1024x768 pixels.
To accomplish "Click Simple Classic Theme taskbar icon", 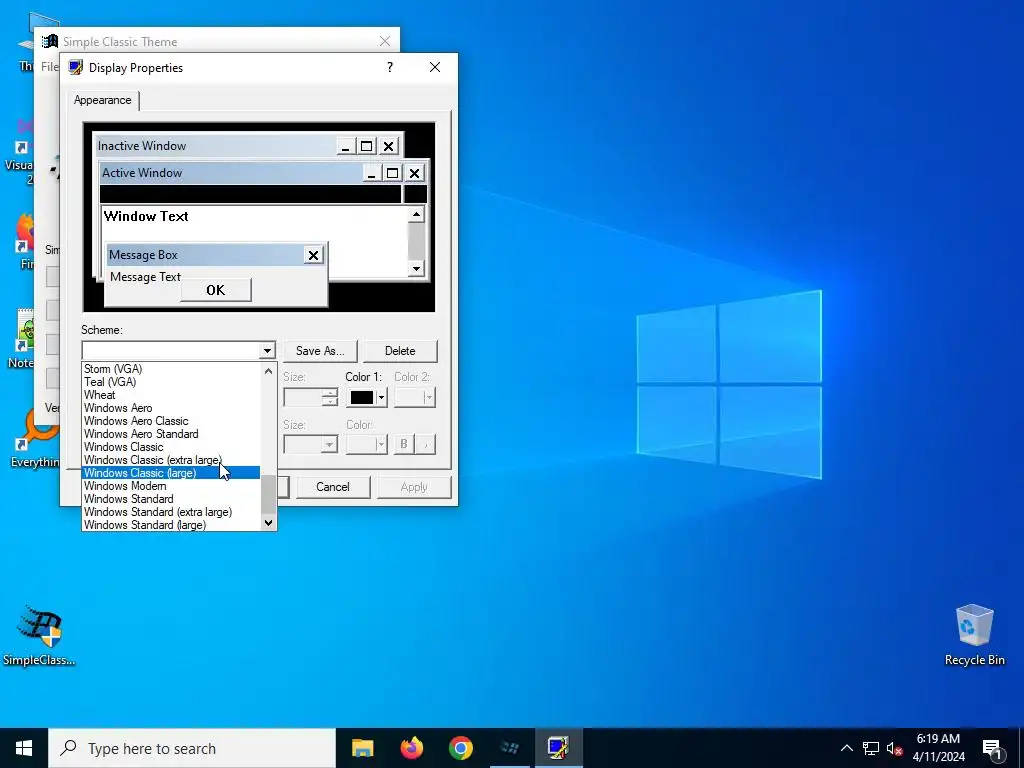I will [509, 748].
